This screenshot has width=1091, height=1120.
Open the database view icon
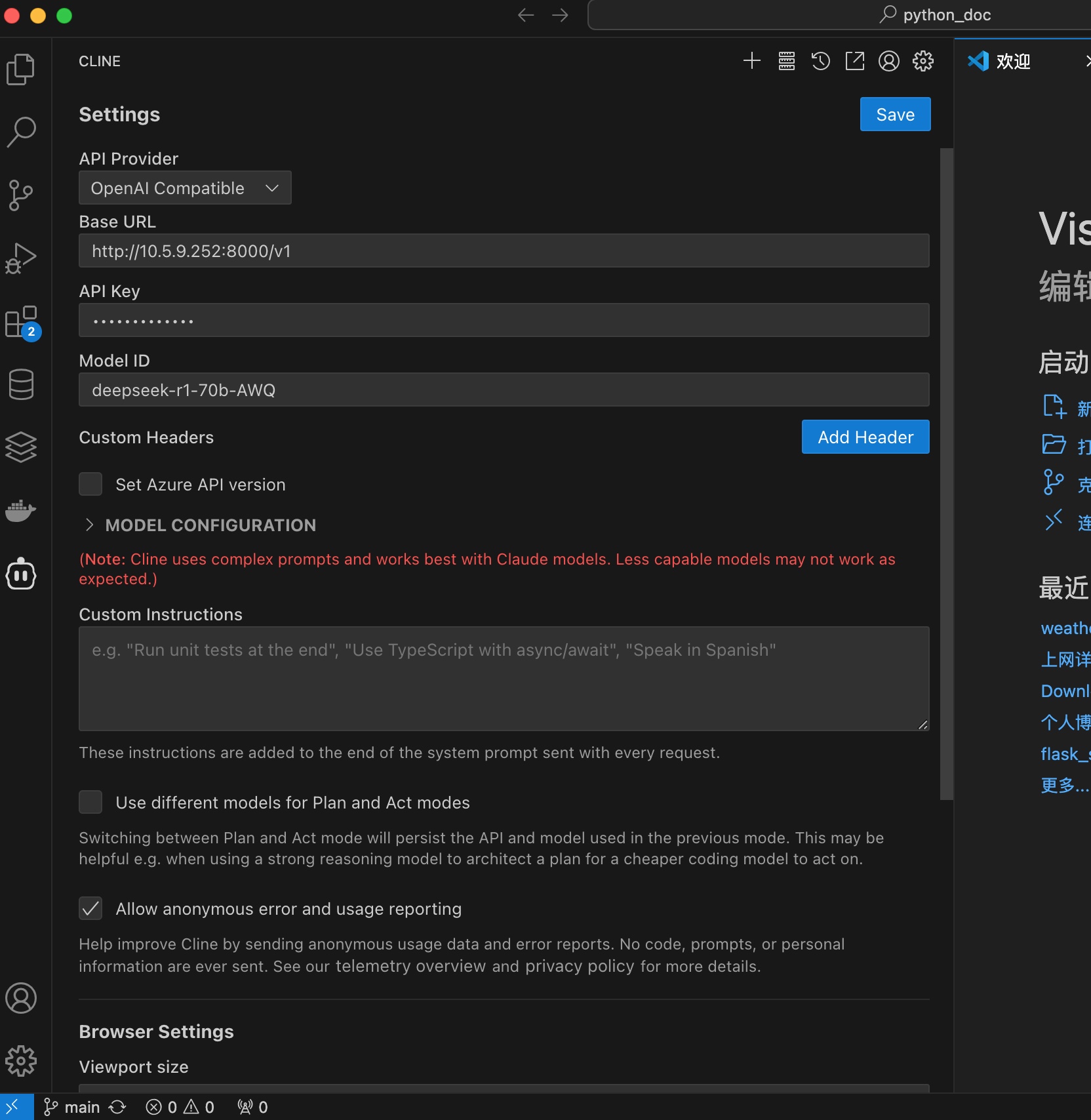point(21,384)
